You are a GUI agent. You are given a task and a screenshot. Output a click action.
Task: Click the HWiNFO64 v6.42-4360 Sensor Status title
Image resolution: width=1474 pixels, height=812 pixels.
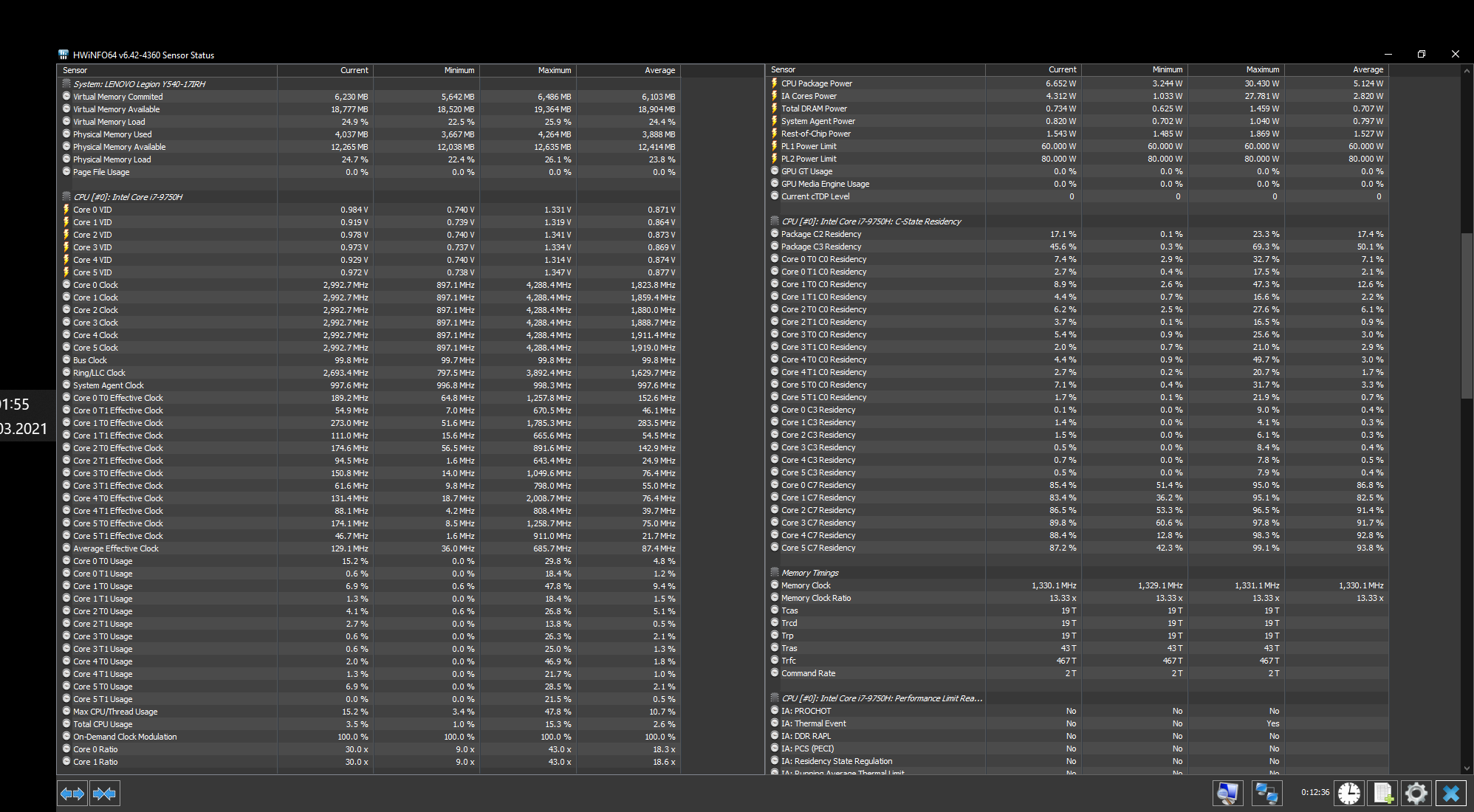click(x=144, y=55)
